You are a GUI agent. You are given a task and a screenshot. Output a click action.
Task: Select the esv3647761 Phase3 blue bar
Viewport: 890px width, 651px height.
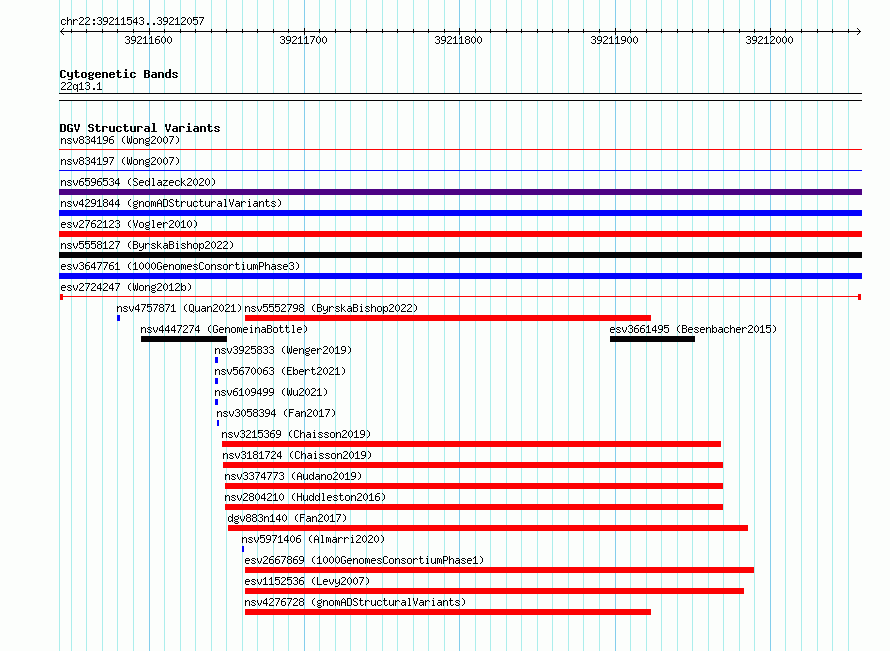click(x=460, y=276)
